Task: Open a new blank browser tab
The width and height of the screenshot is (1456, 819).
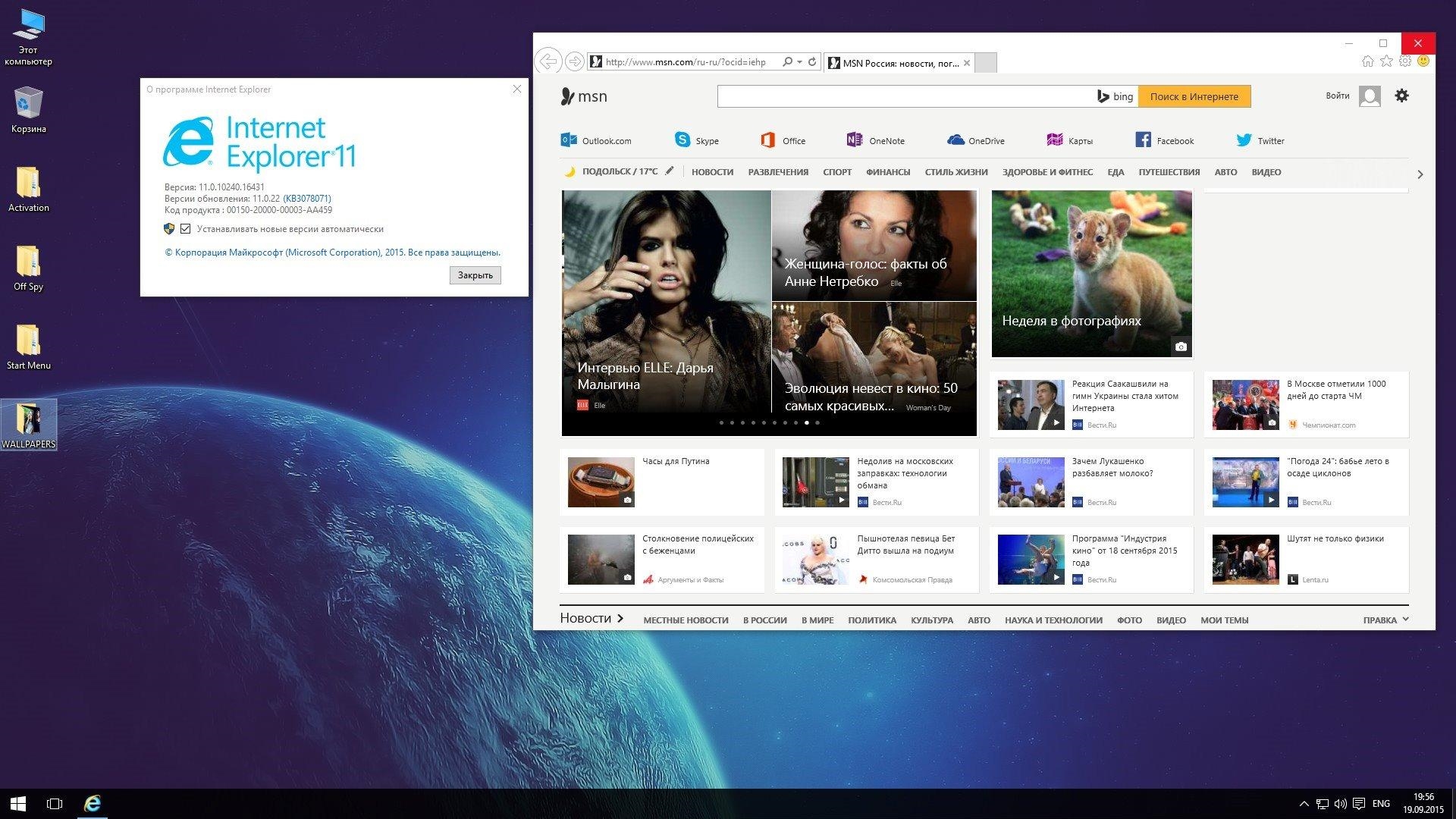Action: 985,63
